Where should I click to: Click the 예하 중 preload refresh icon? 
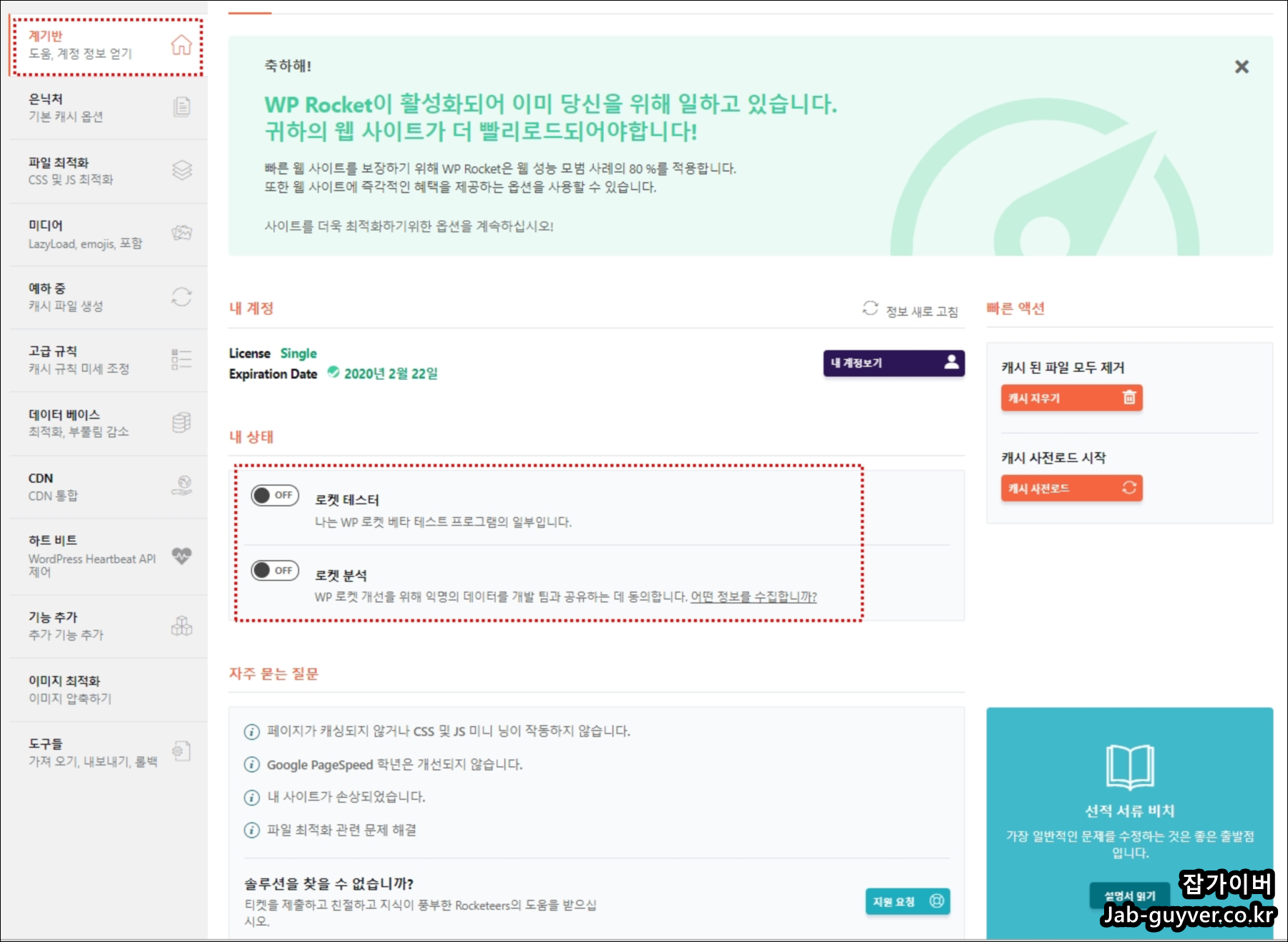point(182,297)
